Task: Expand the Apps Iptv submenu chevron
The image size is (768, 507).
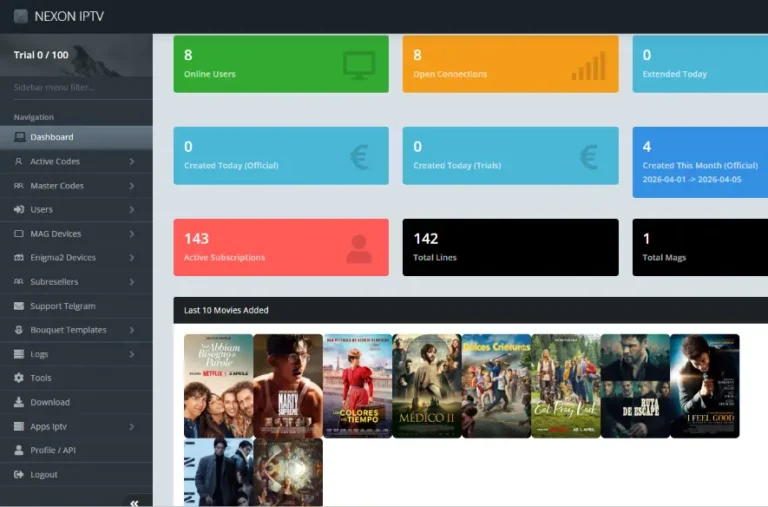Action: (132, 426)
